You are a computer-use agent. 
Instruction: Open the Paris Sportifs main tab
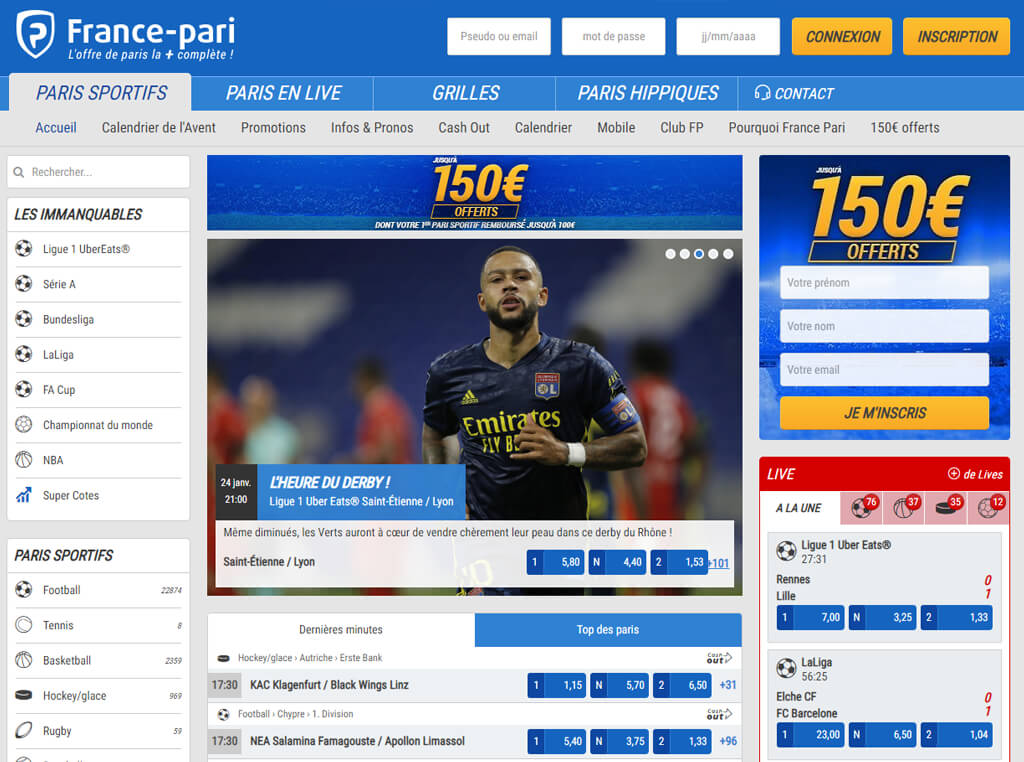101,93
